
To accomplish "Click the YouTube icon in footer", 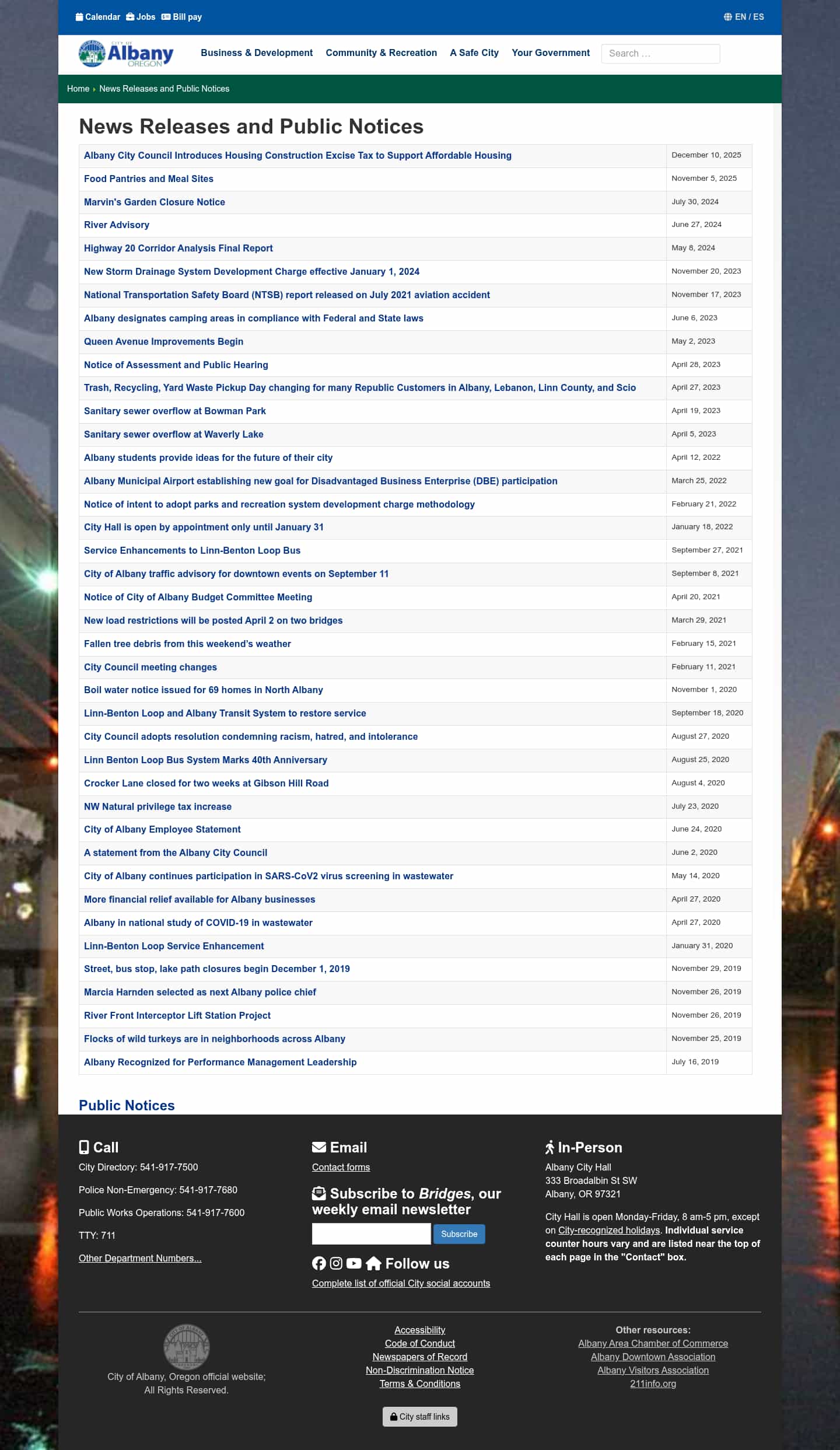I will pyautogui.click(x=353, y=1263).
